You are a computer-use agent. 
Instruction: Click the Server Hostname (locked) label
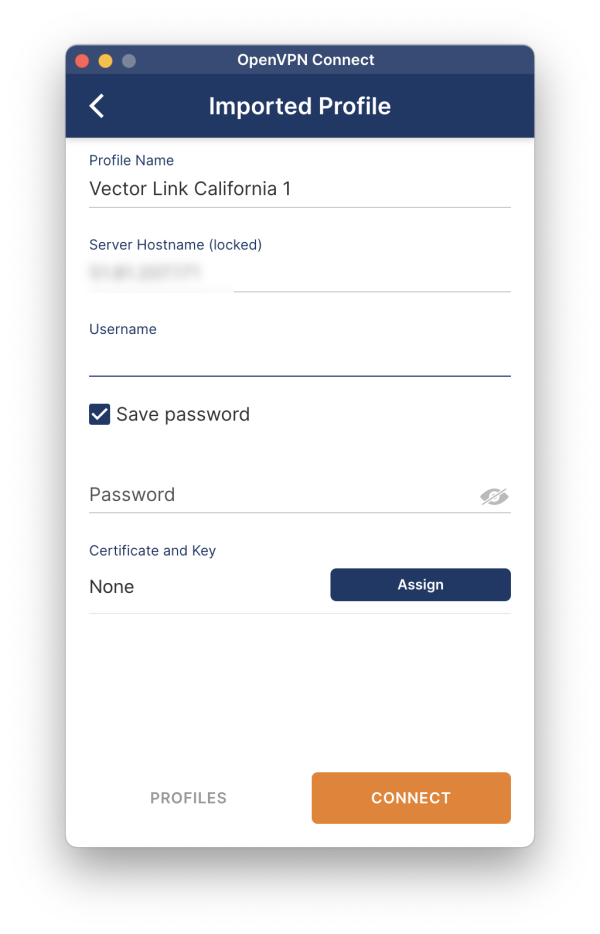click(175, 244)
